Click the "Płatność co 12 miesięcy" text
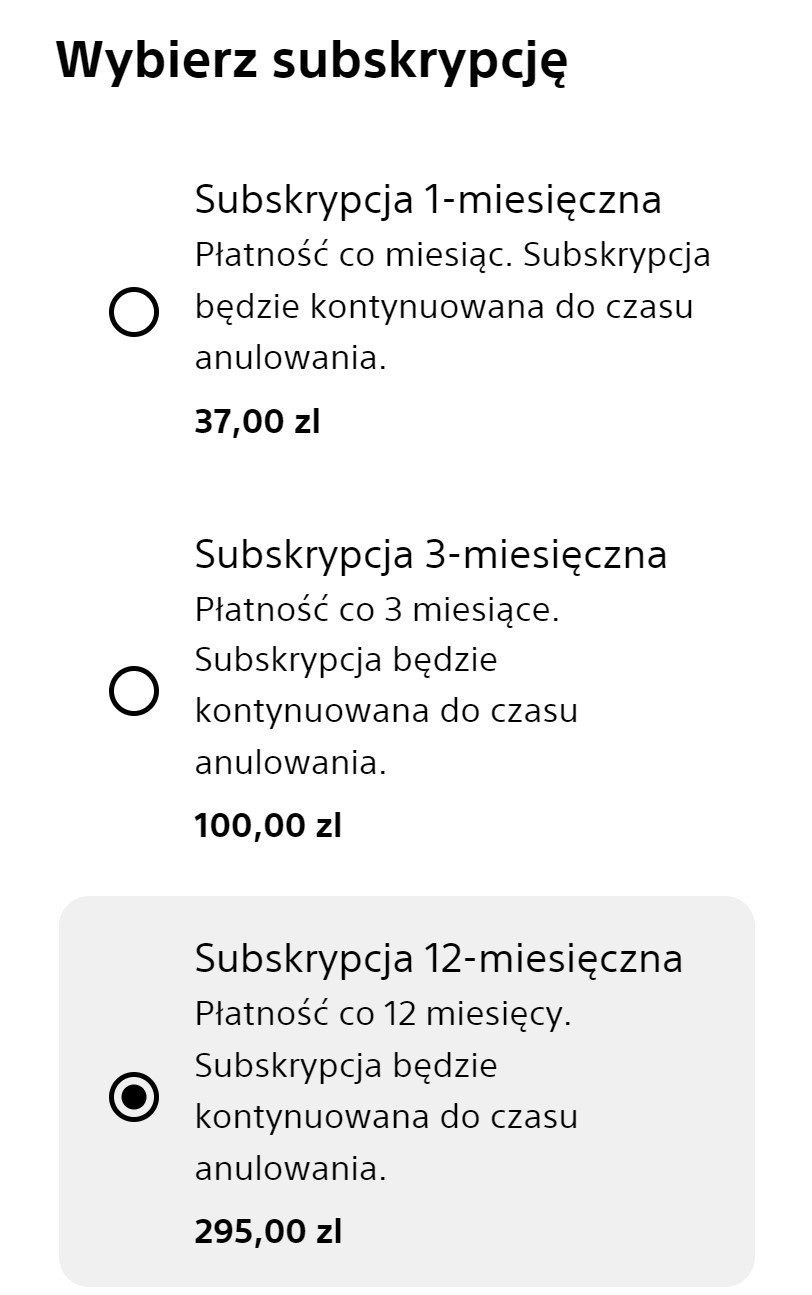Image resolution: width=812 pixels, height=1295 pixels. (382, 1014)
